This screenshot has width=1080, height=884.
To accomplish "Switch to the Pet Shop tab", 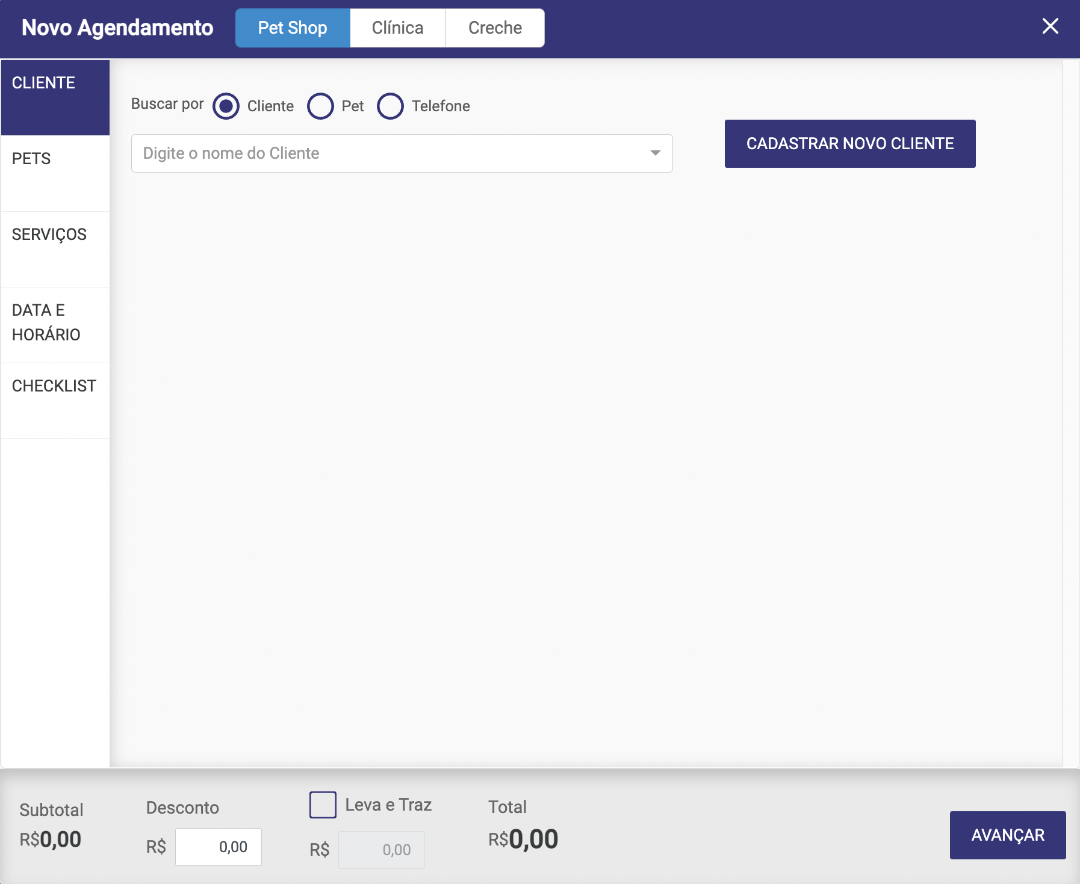I will (x=292, y=28).
